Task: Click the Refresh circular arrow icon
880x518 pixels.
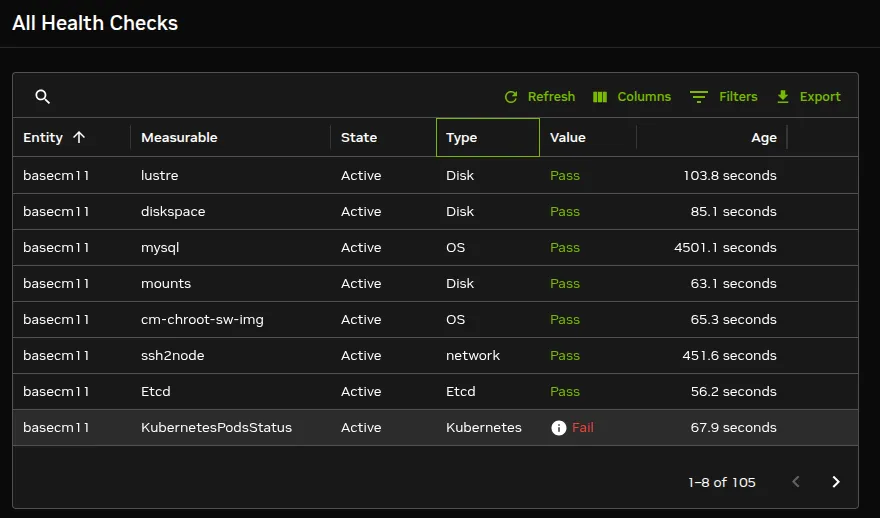Action: tap(511, 97)
